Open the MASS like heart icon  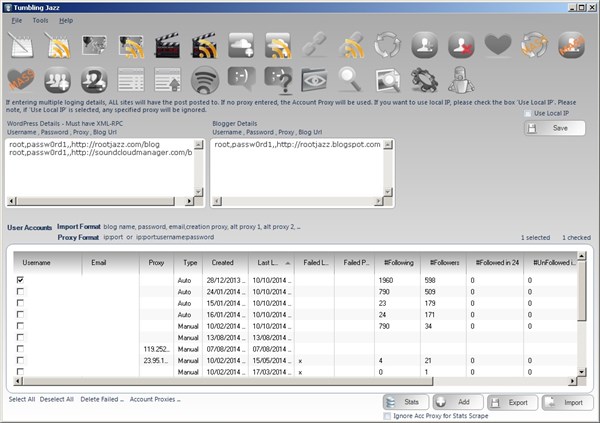click(x=21, y=80)
